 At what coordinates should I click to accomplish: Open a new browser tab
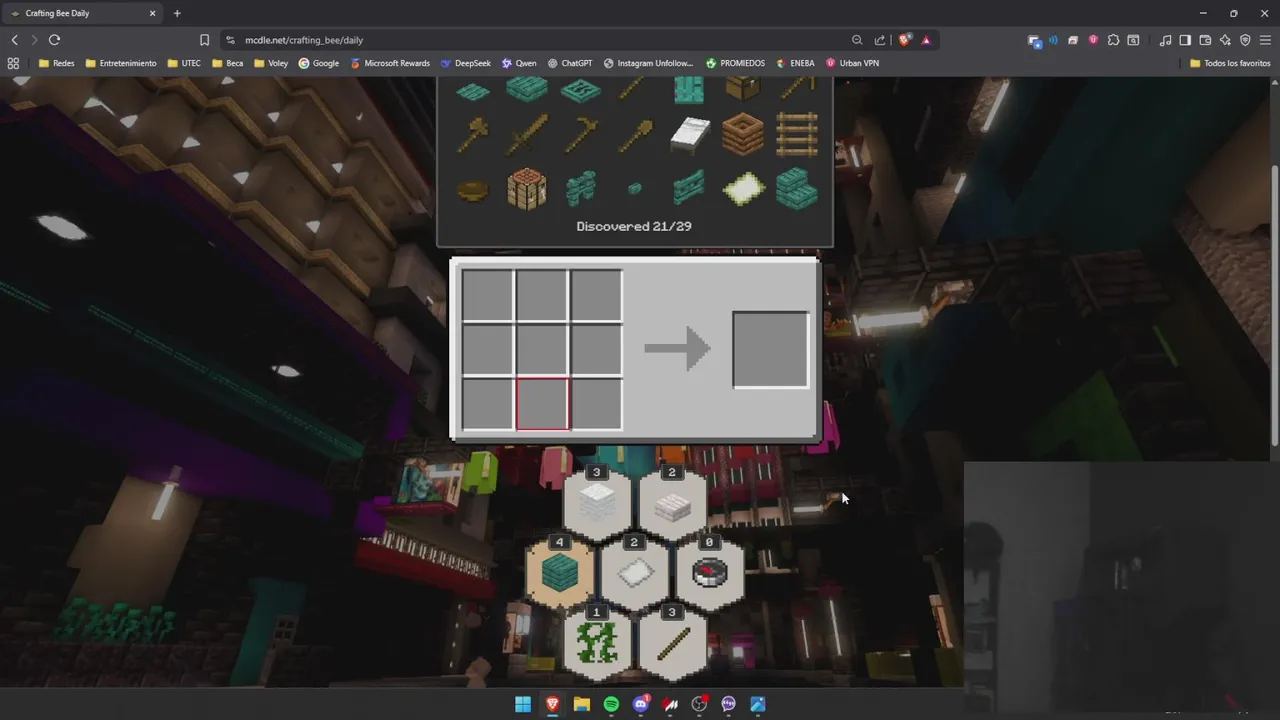point(177,13)
